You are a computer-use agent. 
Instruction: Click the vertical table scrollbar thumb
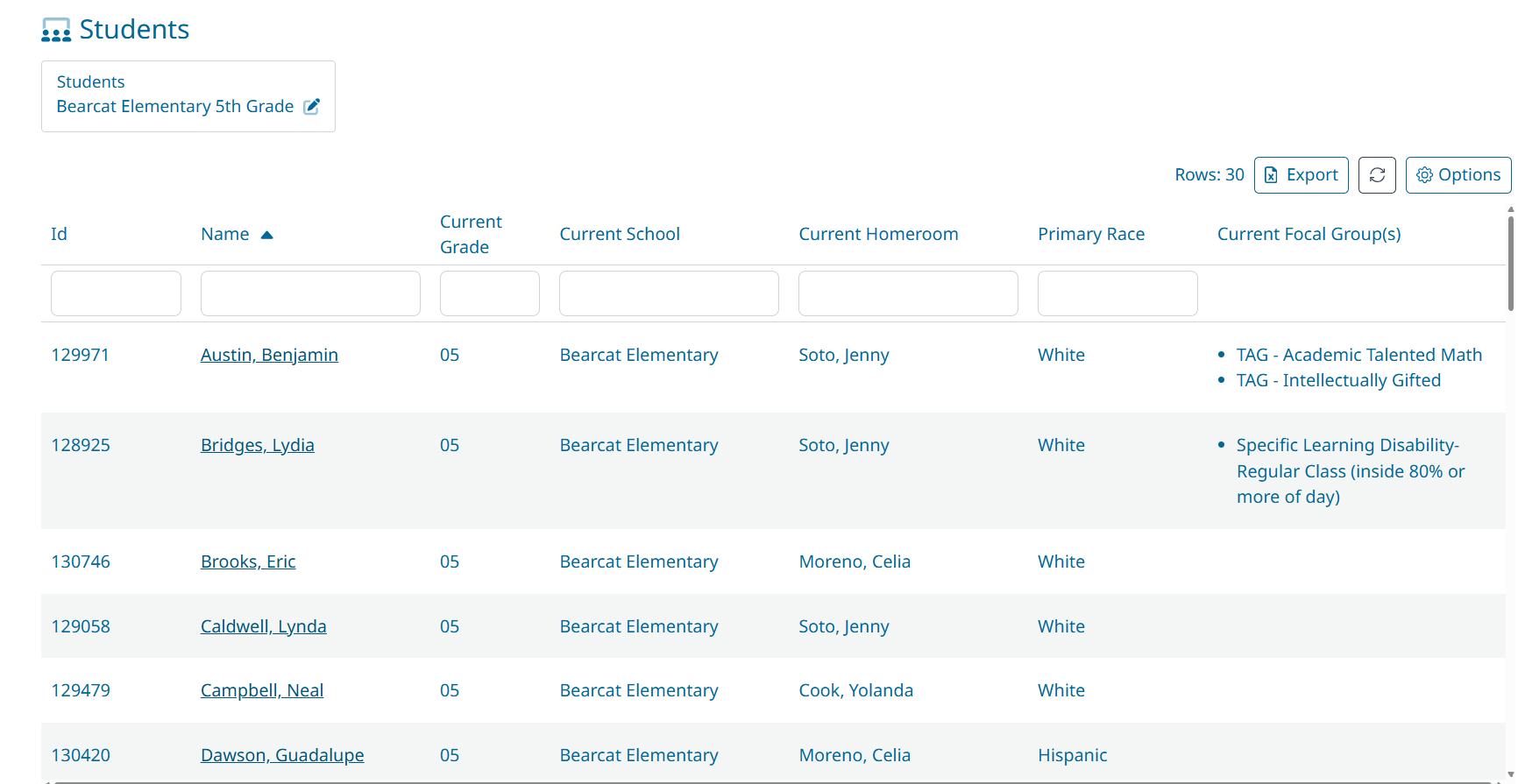pos(1510,263)
